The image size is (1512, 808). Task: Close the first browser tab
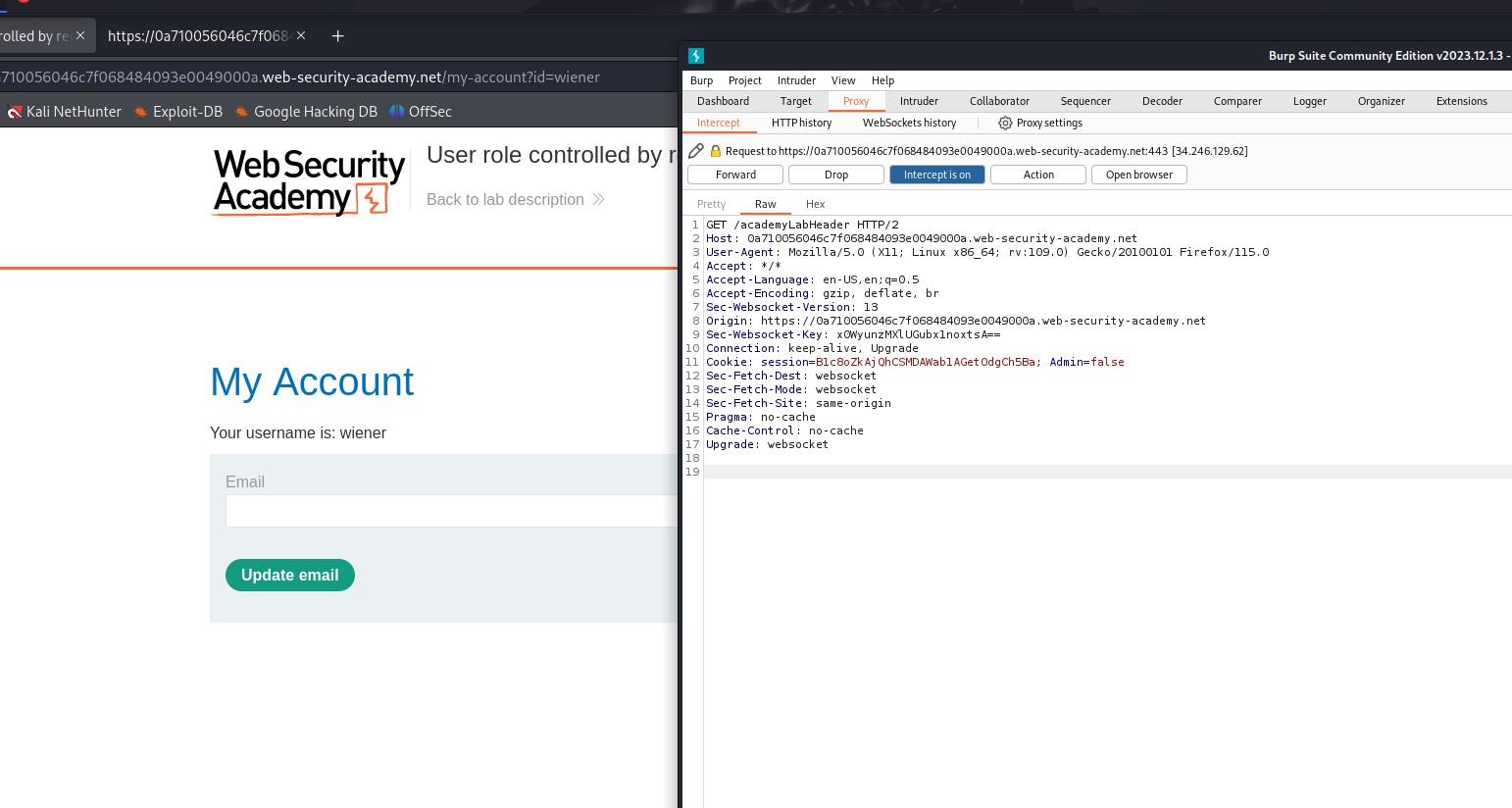pos(80,35)
